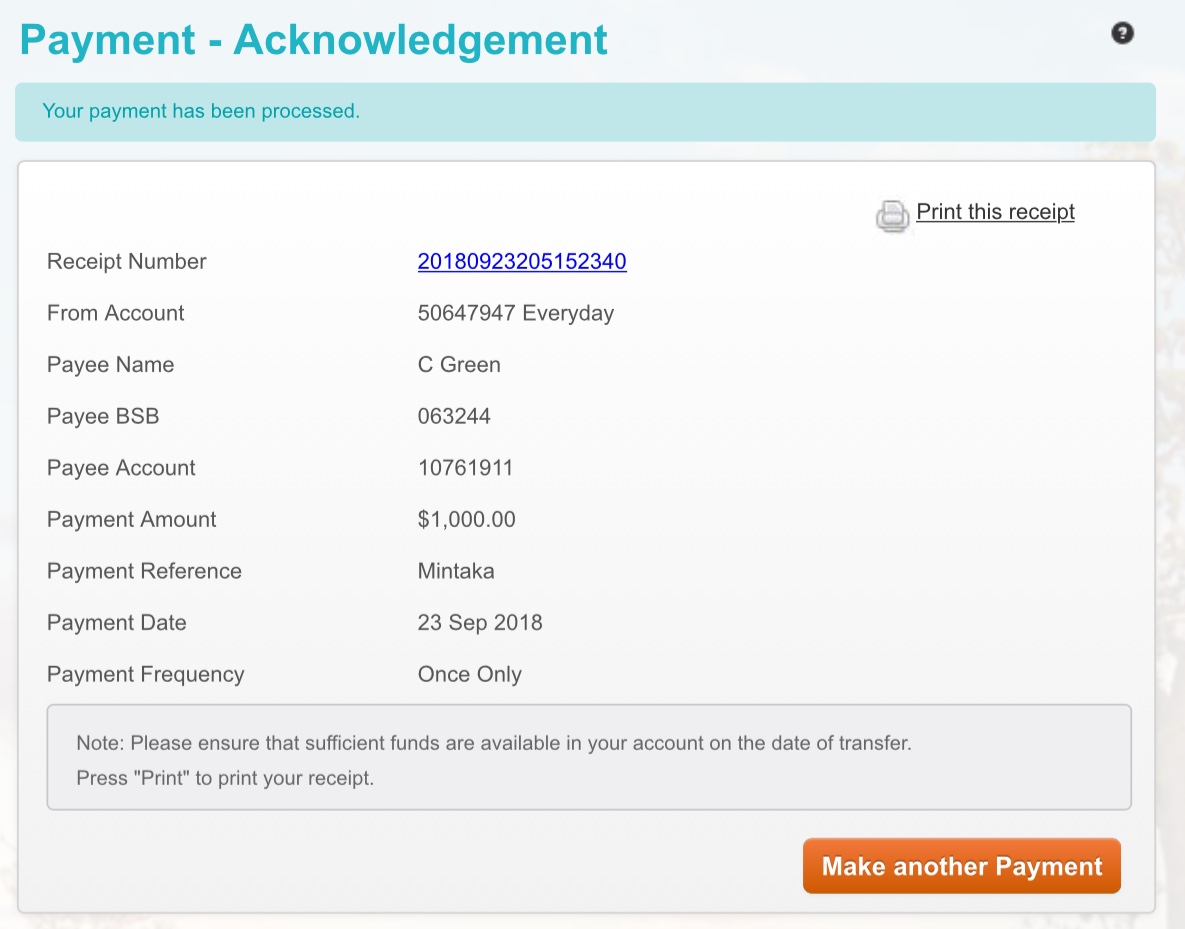The width and height of the screenshot is (1185, 929).
Task: Click the $1,000.00 payment amount
Action: click(x=466, y=520)
